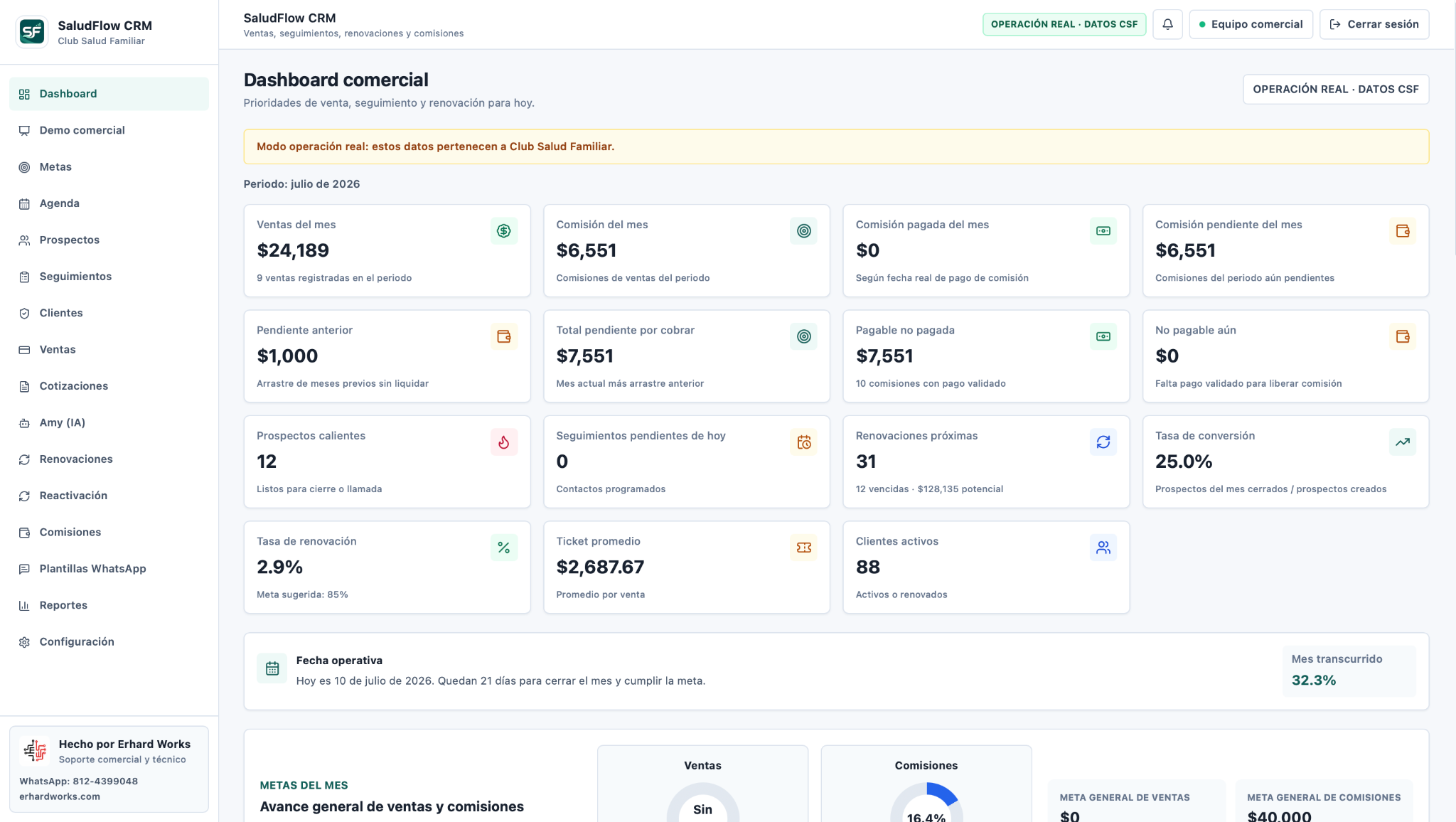
Task: Click the $1,000 Pendiente anterior amount
Action: tap(287, 356)
